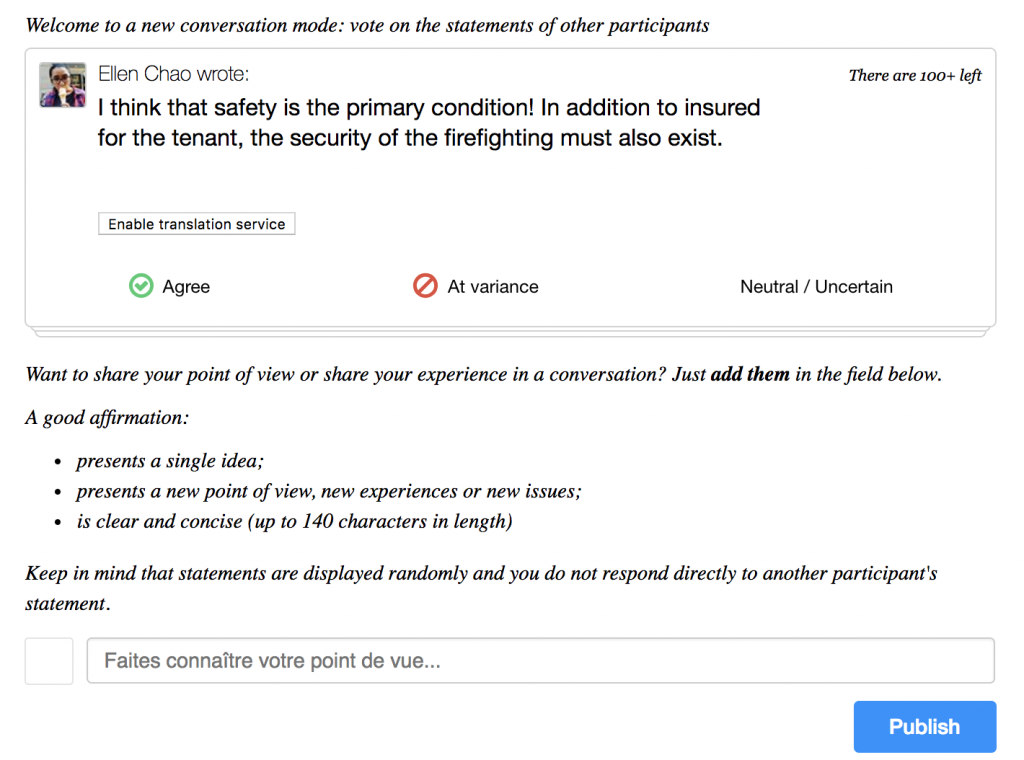
Task: Click the empty user avatar box beside the input
Action: (x=49, y=661)
